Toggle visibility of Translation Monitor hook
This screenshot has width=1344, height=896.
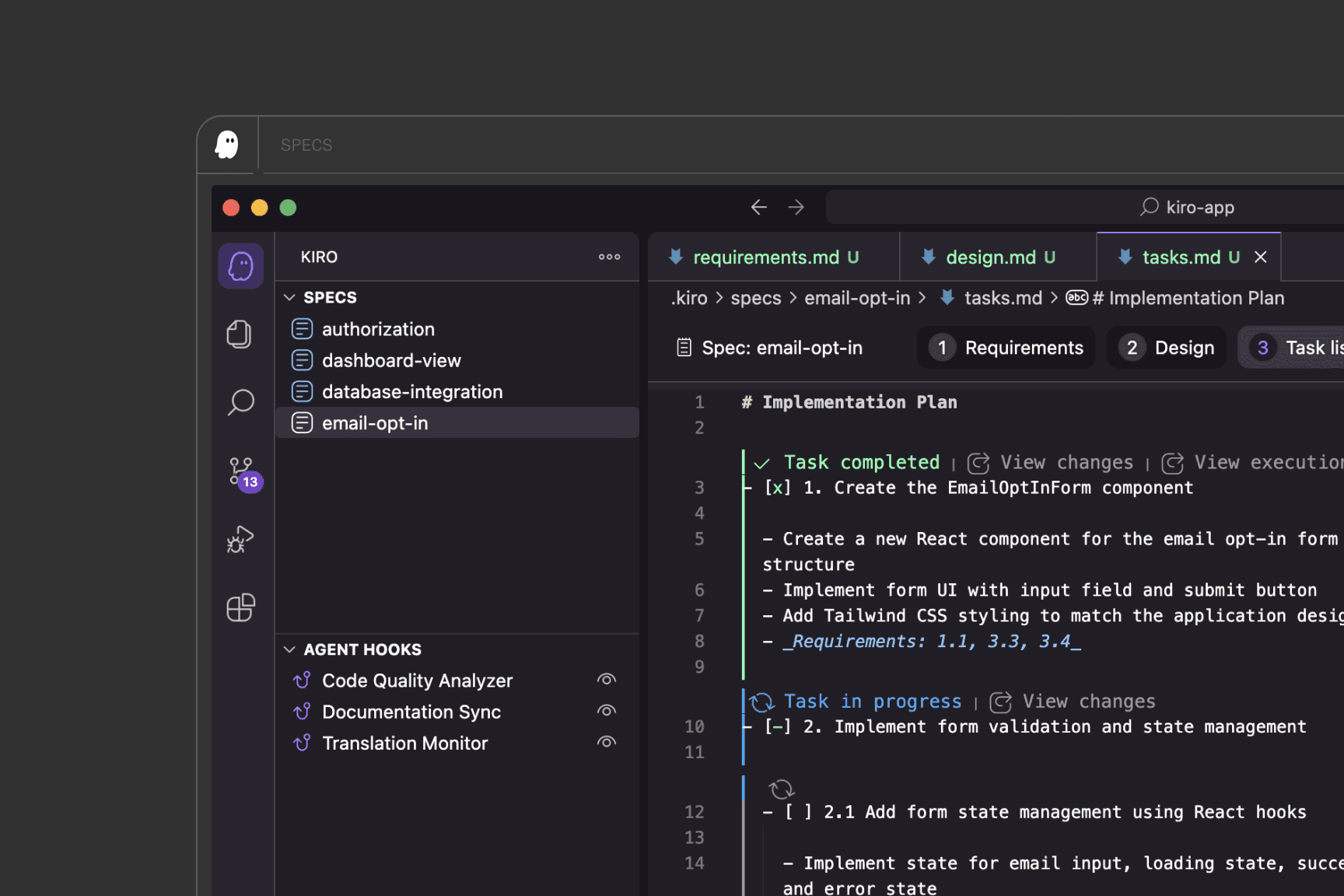(607, 741)
